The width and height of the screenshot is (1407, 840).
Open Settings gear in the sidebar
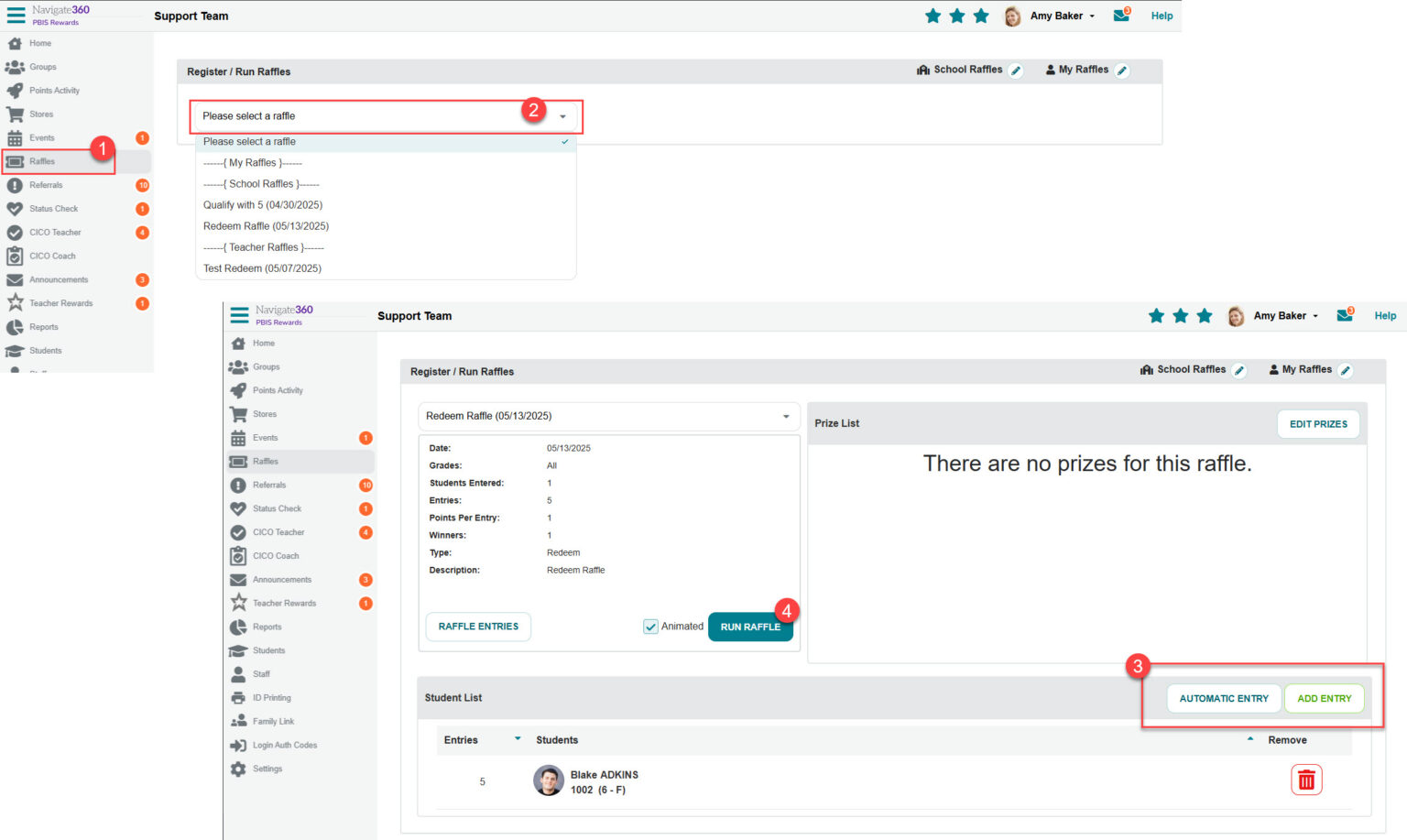239,769
